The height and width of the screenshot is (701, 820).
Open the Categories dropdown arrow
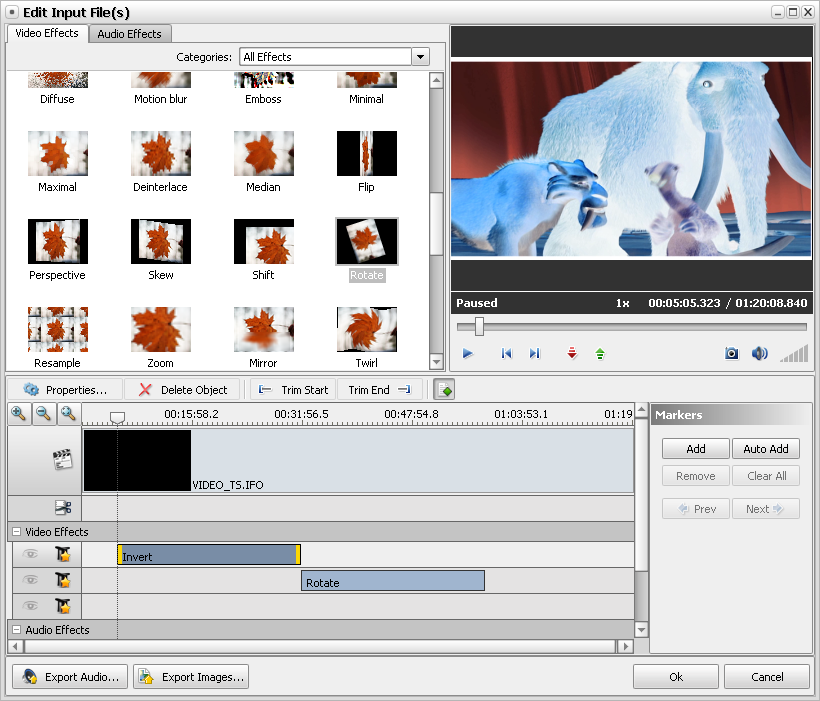420,56
